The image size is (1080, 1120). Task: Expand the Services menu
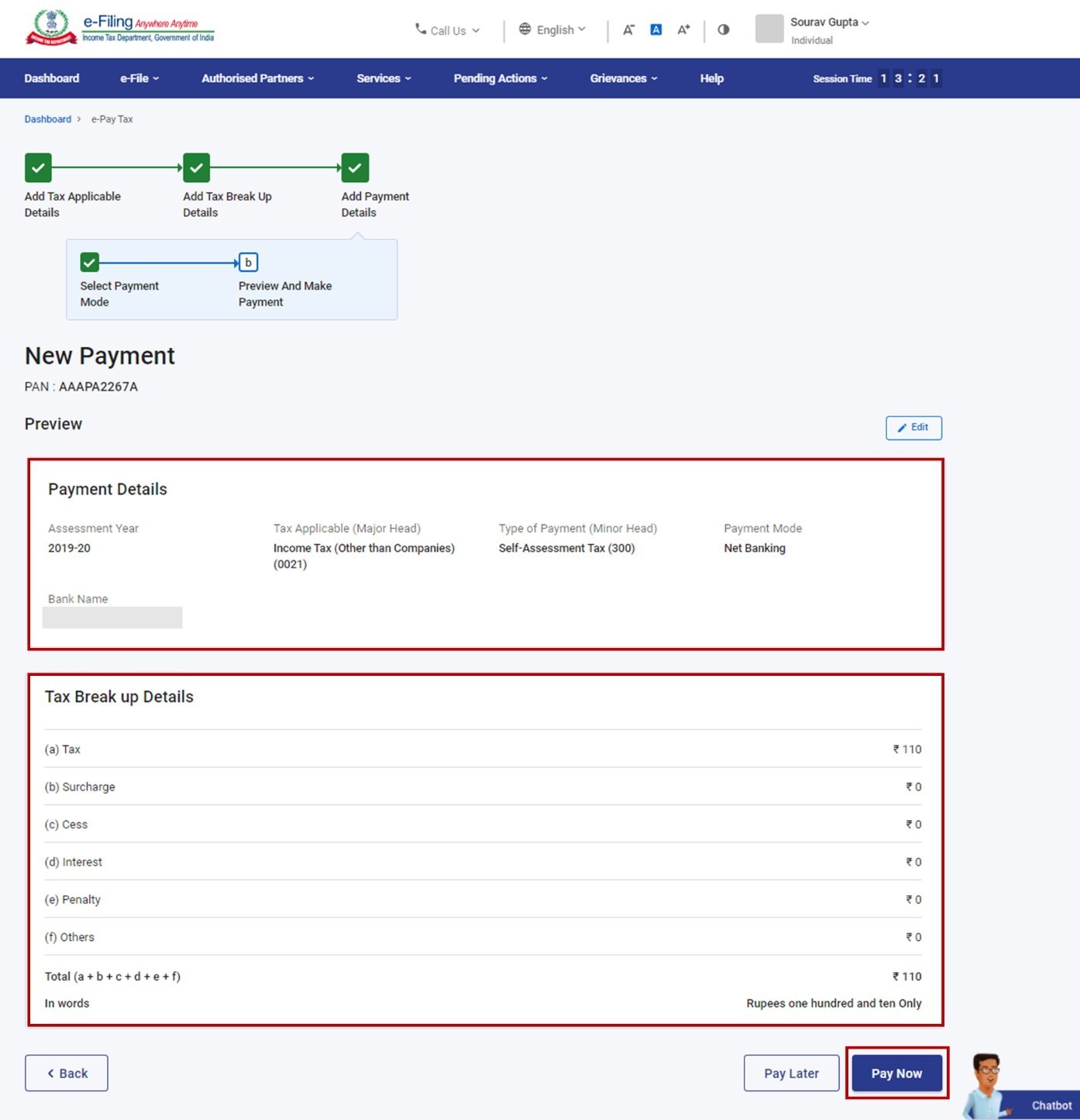[383, 78]
